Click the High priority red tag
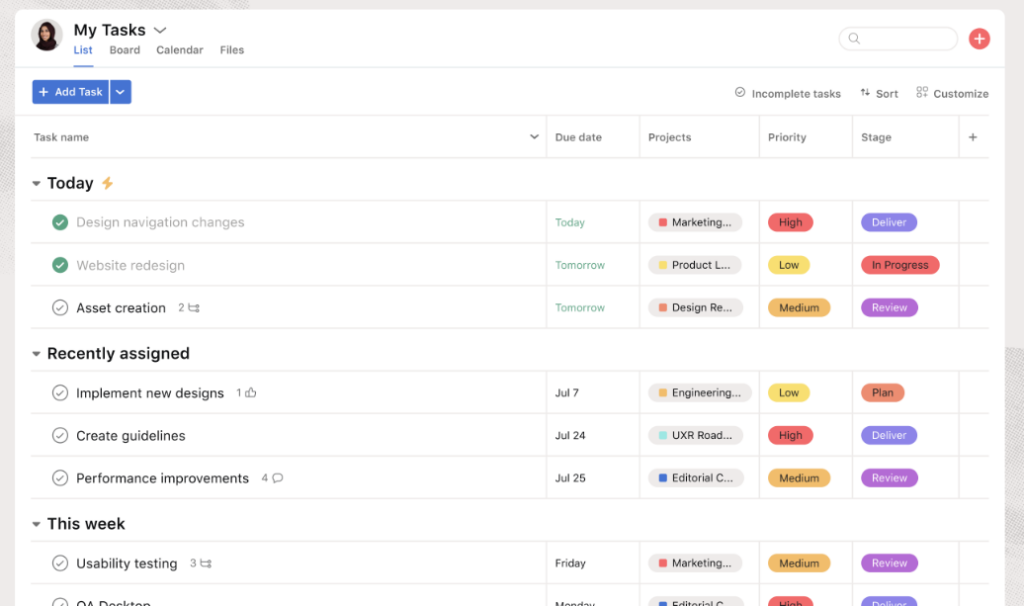This screenshot has width=1024, height=606. (x=790, y=222)
